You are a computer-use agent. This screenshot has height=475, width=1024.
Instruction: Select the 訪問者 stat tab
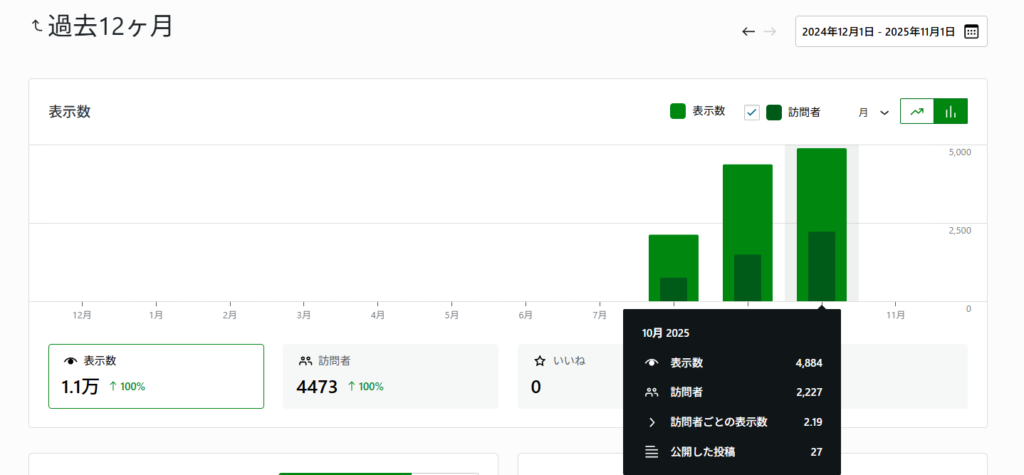[390, 376]
